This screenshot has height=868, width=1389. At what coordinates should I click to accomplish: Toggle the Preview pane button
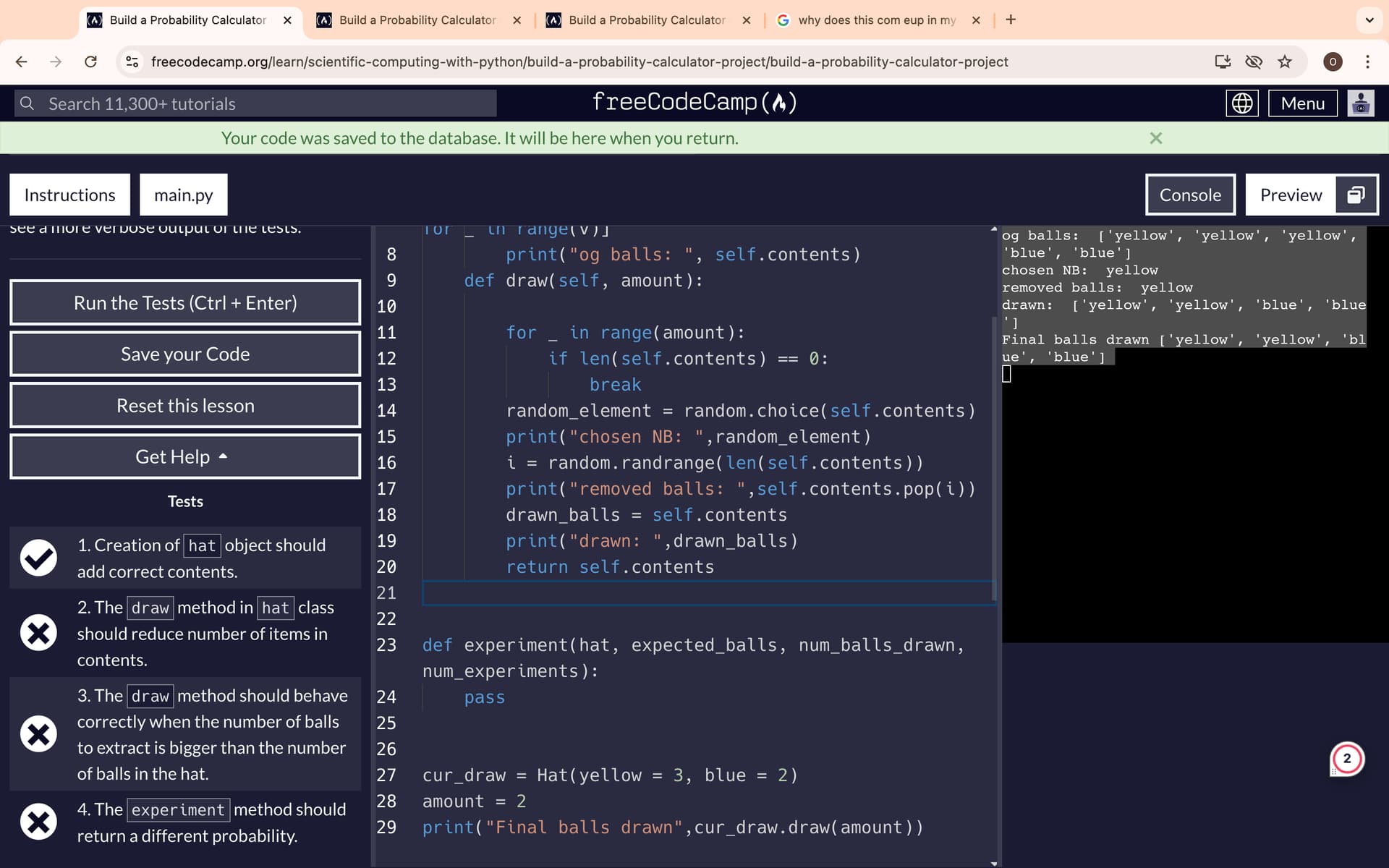coord(1291,195)
